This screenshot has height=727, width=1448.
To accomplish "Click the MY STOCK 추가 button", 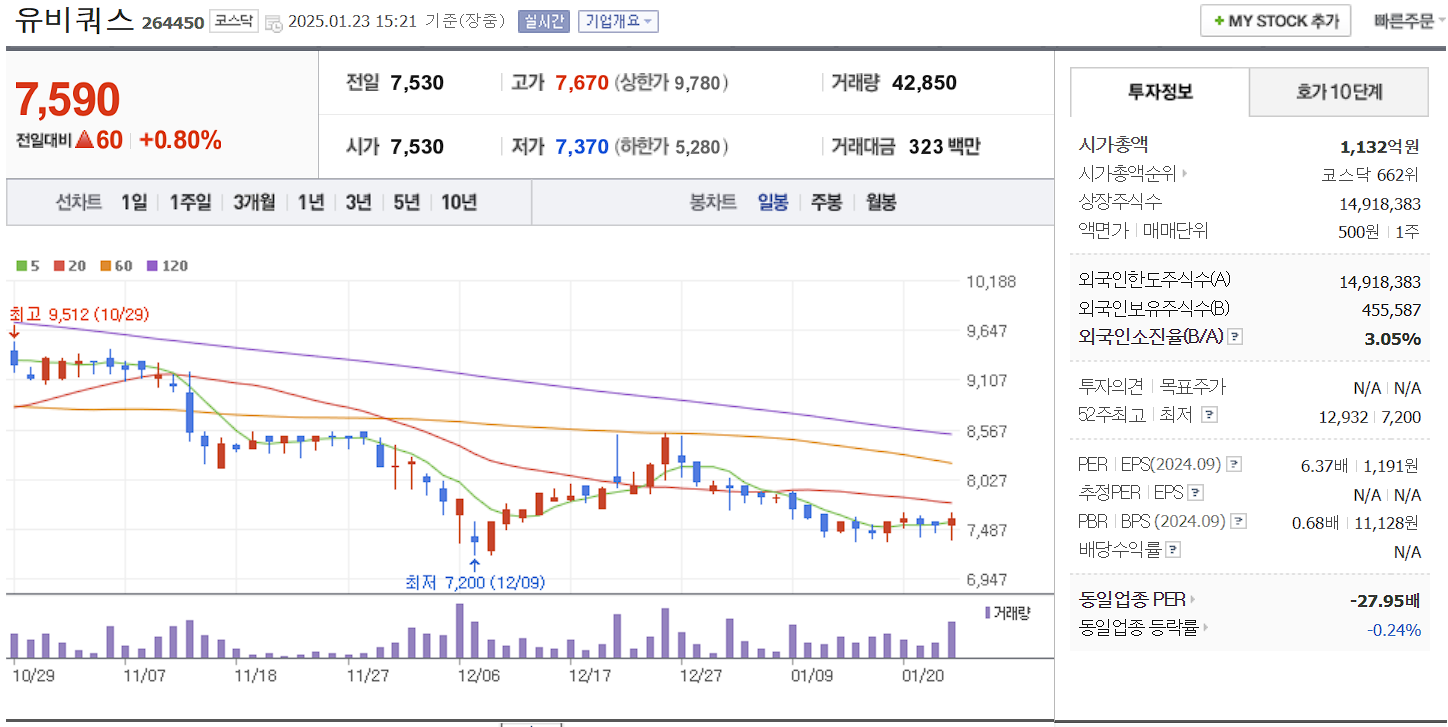I will [x=1275, y=20].
